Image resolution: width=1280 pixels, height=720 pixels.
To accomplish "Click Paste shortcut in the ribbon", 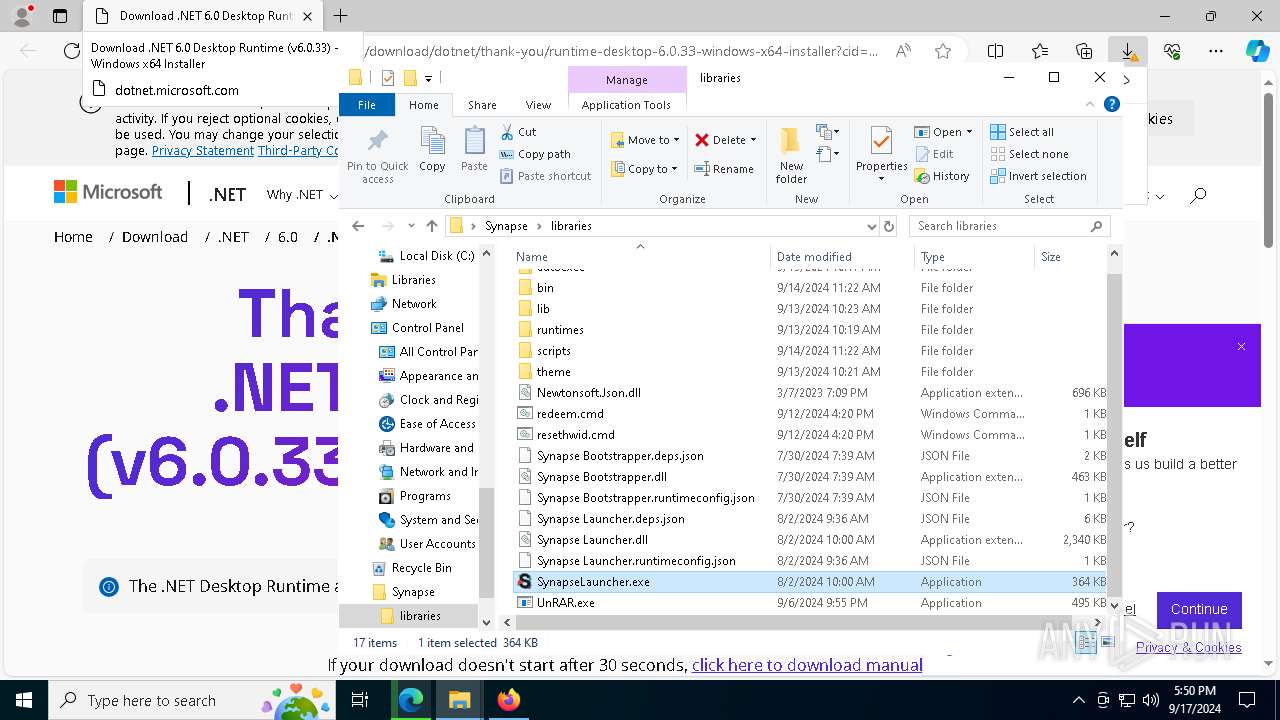I will pyautogui.click(x=545, y=176).
